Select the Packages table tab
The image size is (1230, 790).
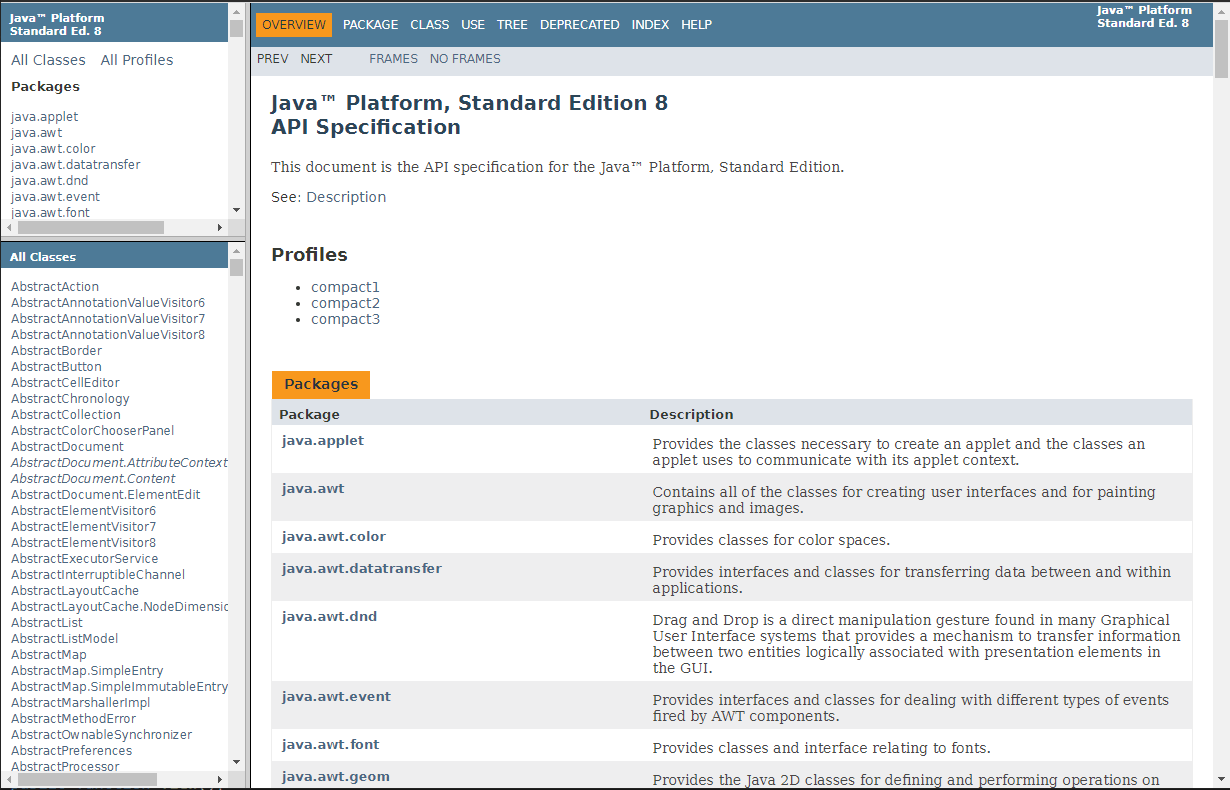click(321, 384)
